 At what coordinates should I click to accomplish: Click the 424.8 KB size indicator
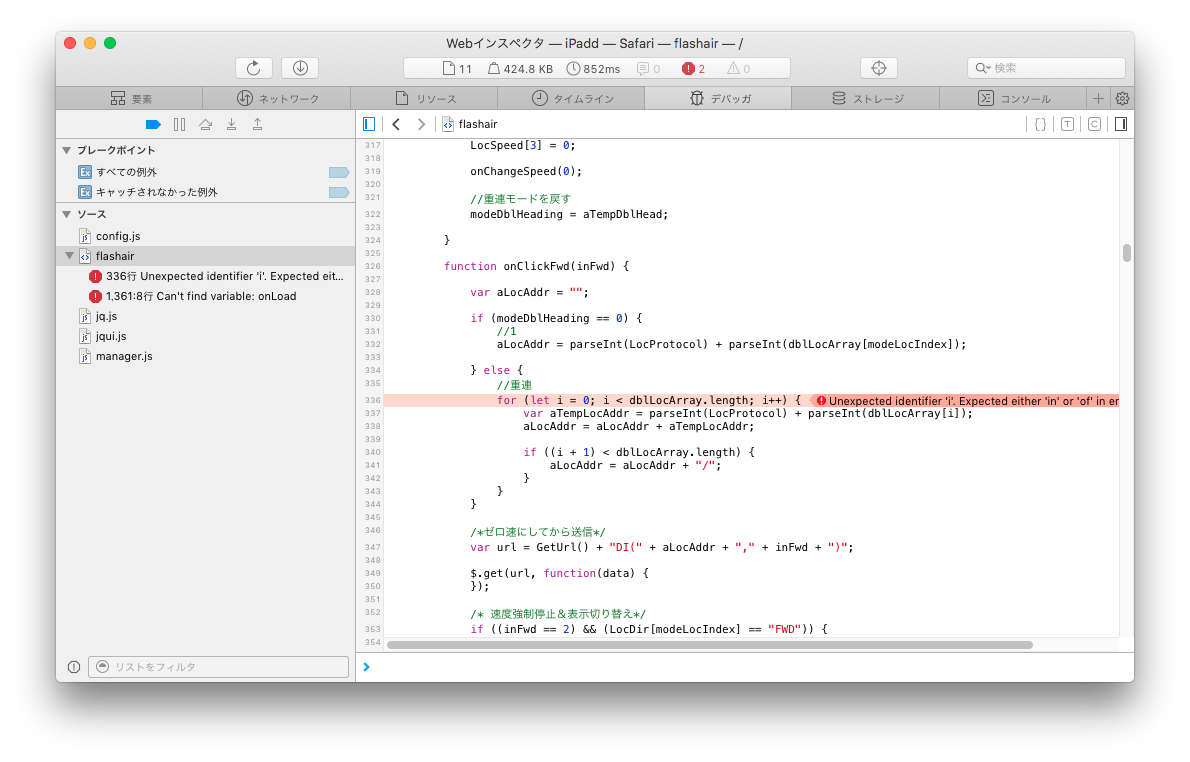(521, 68)
